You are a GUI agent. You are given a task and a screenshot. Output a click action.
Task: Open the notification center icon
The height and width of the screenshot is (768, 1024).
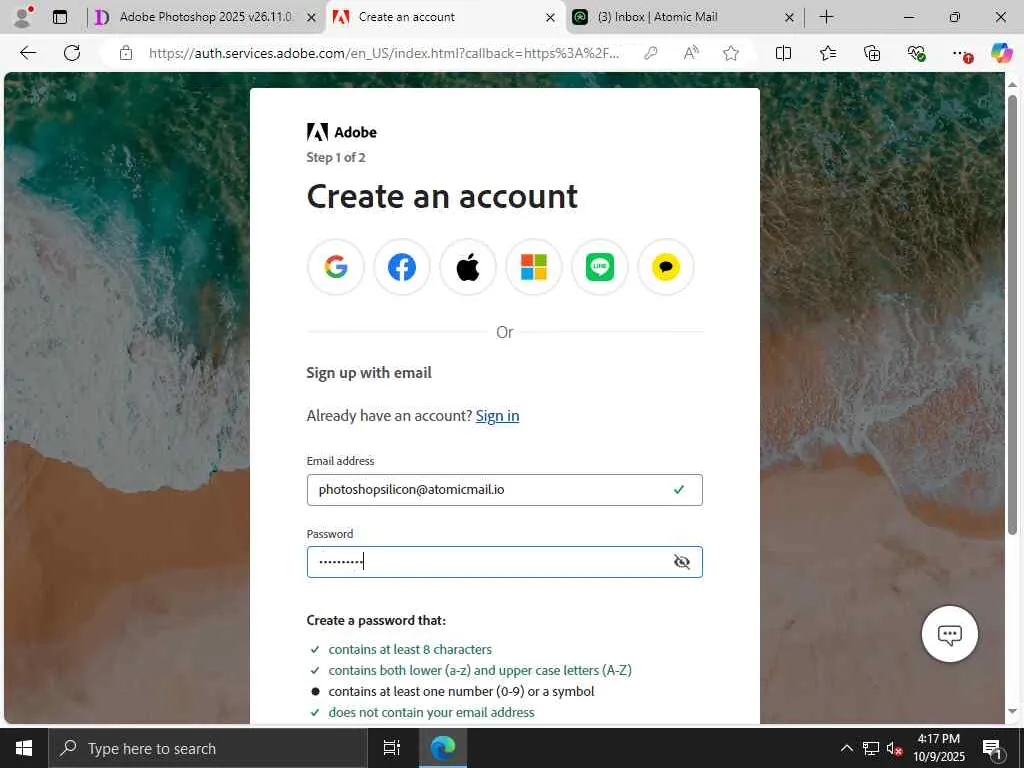[x=993, y=749]
